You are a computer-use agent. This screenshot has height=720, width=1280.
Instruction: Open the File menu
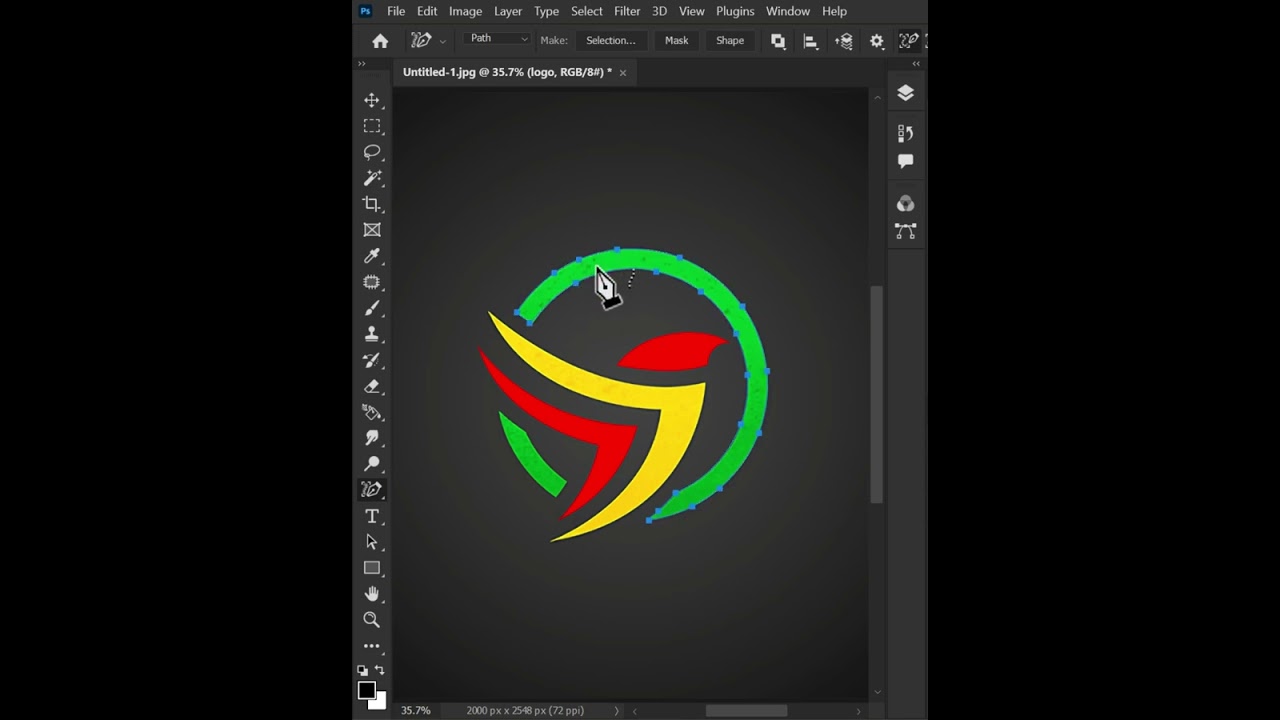[x=396, y=11]
